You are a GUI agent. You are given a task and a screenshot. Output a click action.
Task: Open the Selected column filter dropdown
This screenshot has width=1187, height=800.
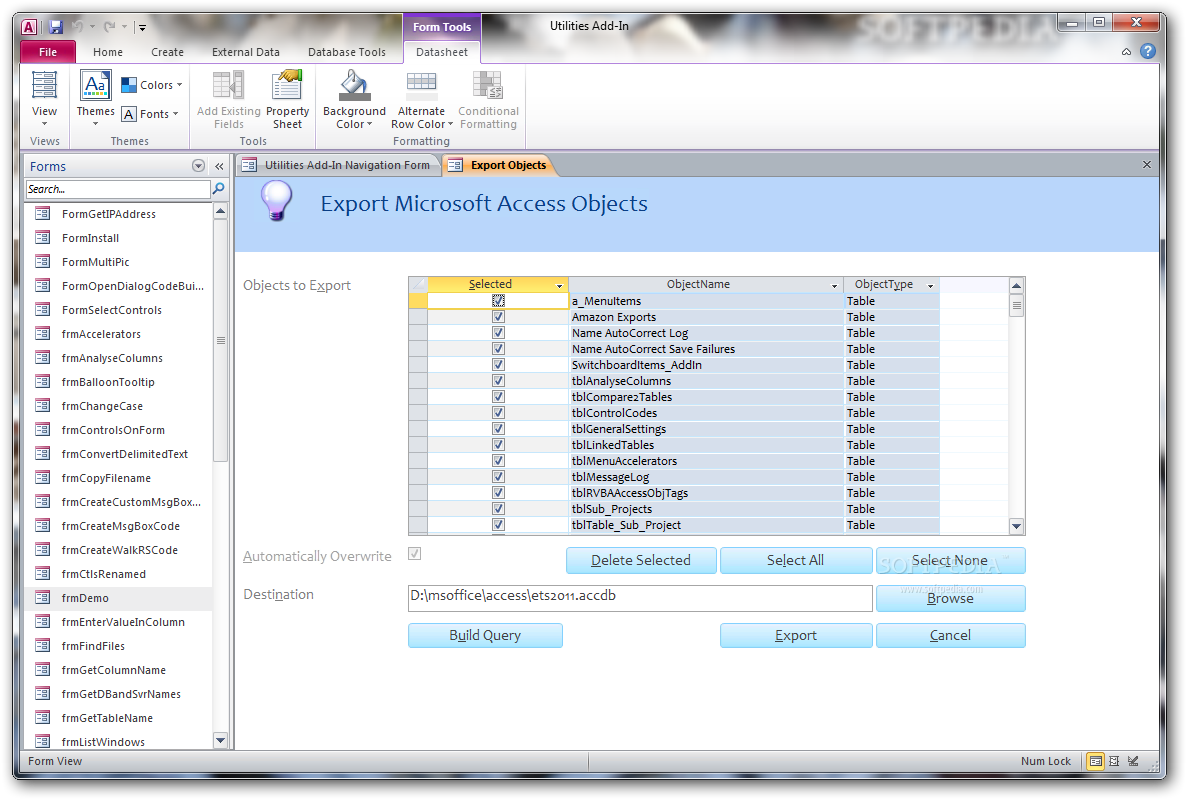click(559, 285)
